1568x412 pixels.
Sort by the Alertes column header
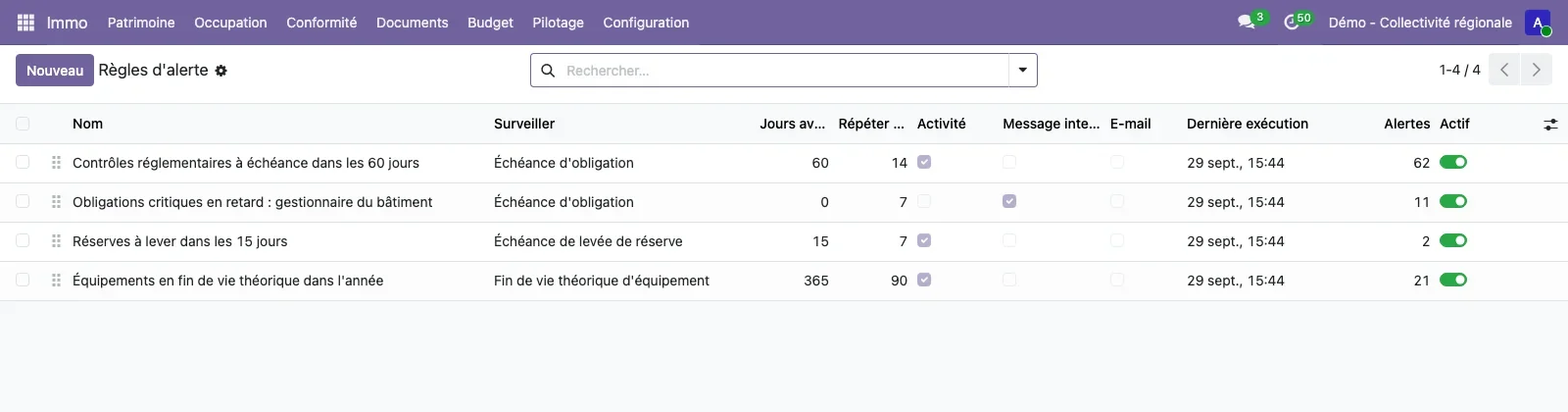[1406, 124]
